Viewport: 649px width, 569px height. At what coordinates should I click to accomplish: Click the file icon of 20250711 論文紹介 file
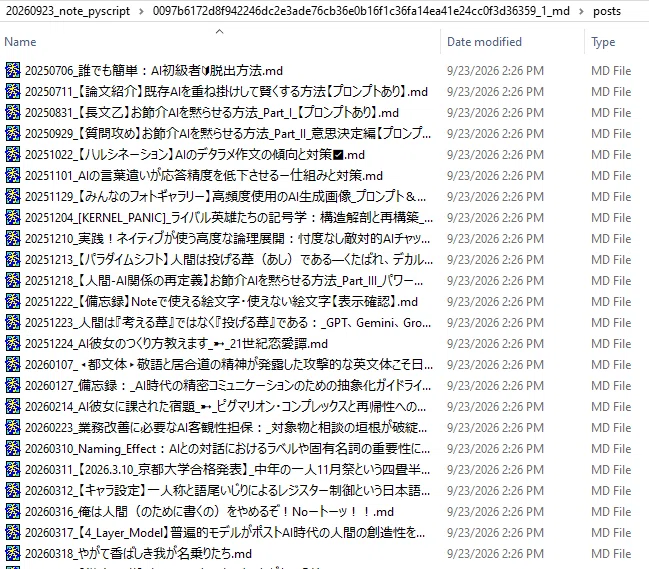[x=12, y=91]
